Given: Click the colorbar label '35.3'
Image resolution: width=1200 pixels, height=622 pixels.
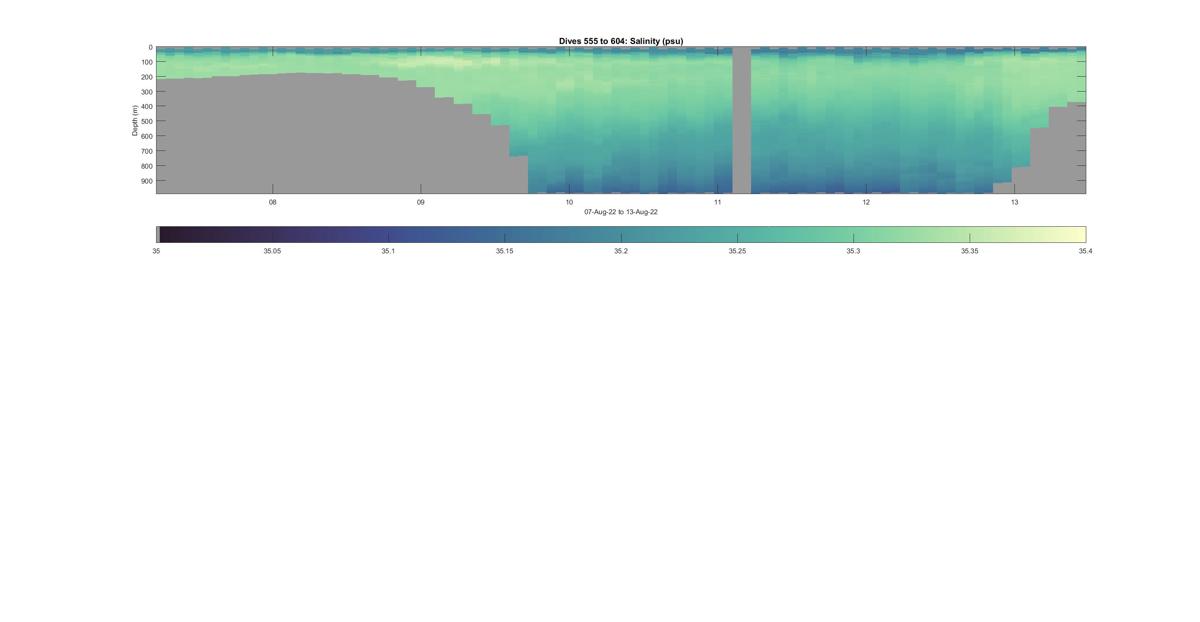Looking at the screenshot, I should pyautogui.click(x=853, y=251).
